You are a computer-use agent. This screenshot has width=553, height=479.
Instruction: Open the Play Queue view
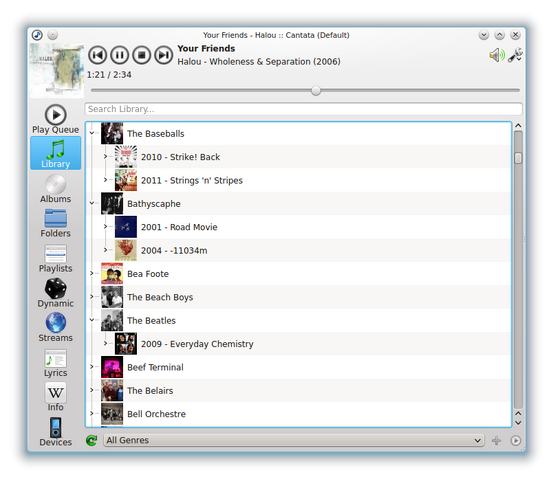pos(55,120)
